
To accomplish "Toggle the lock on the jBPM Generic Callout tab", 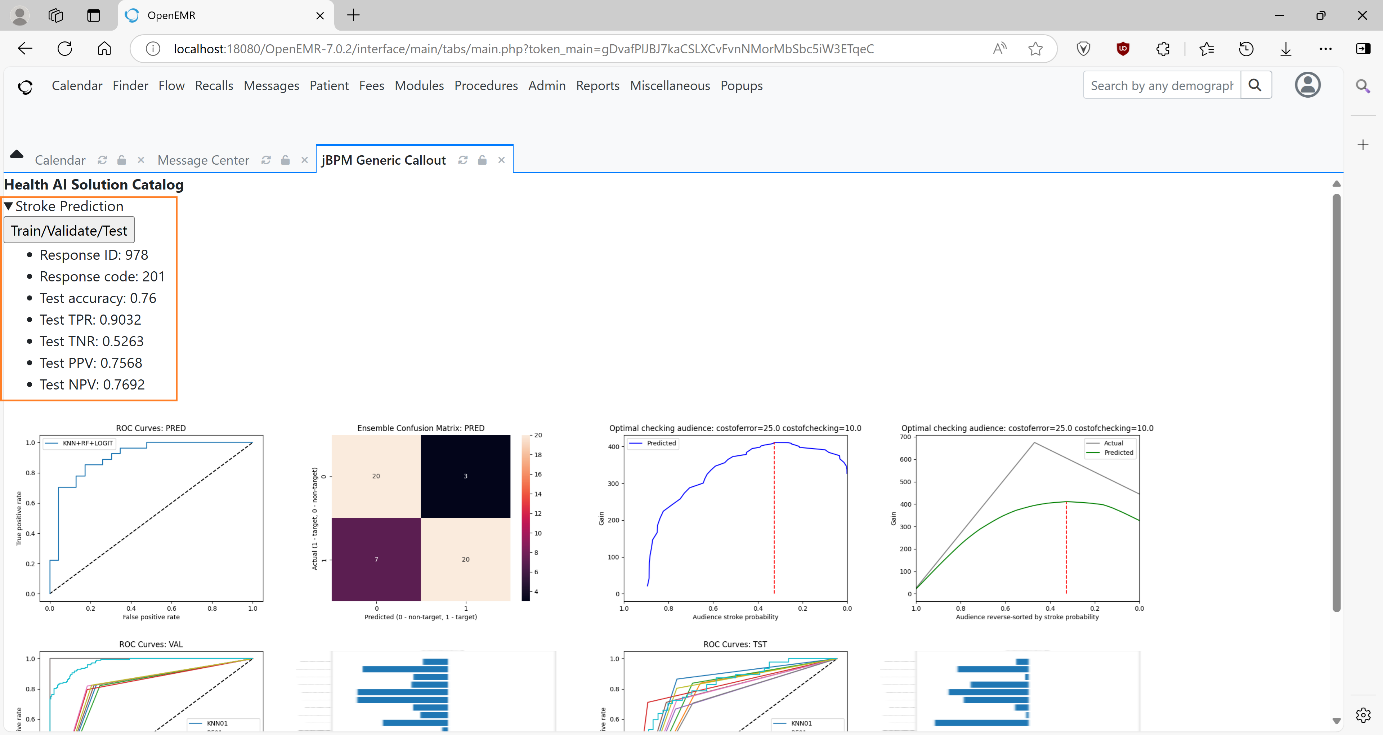I will click(482, 159).
